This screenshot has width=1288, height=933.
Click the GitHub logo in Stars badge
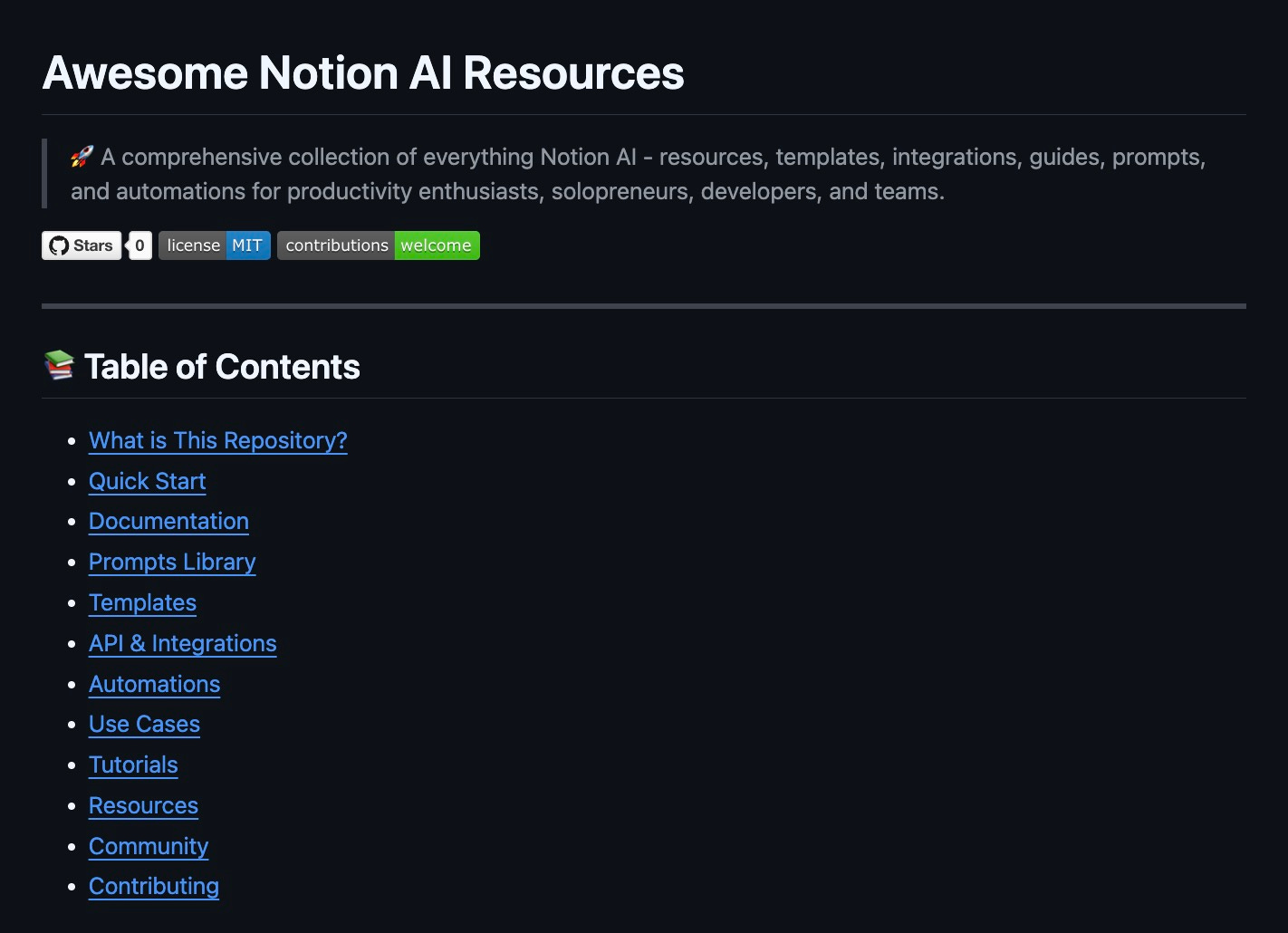(x=59, y=245)
